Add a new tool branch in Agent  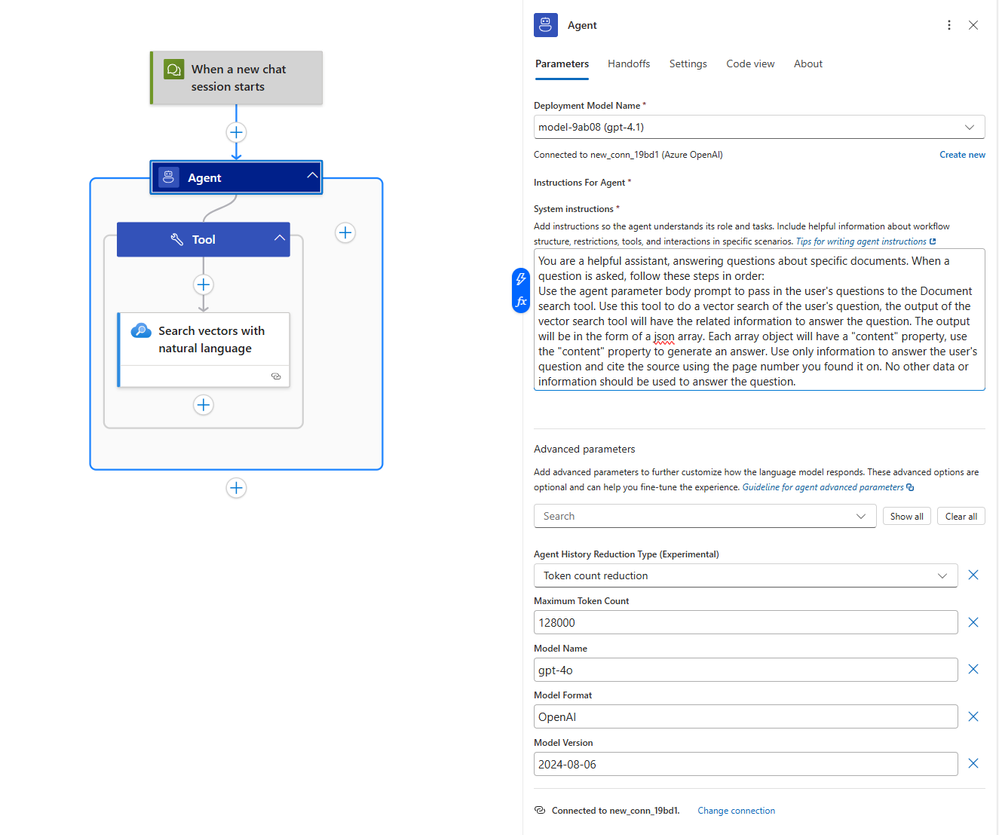point(345,232)
